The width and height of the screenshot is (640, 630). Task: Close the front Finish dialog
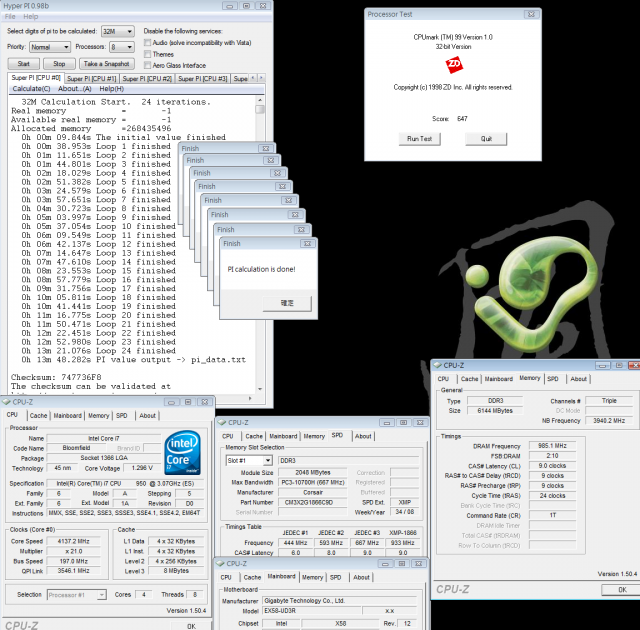coord(307,244)
